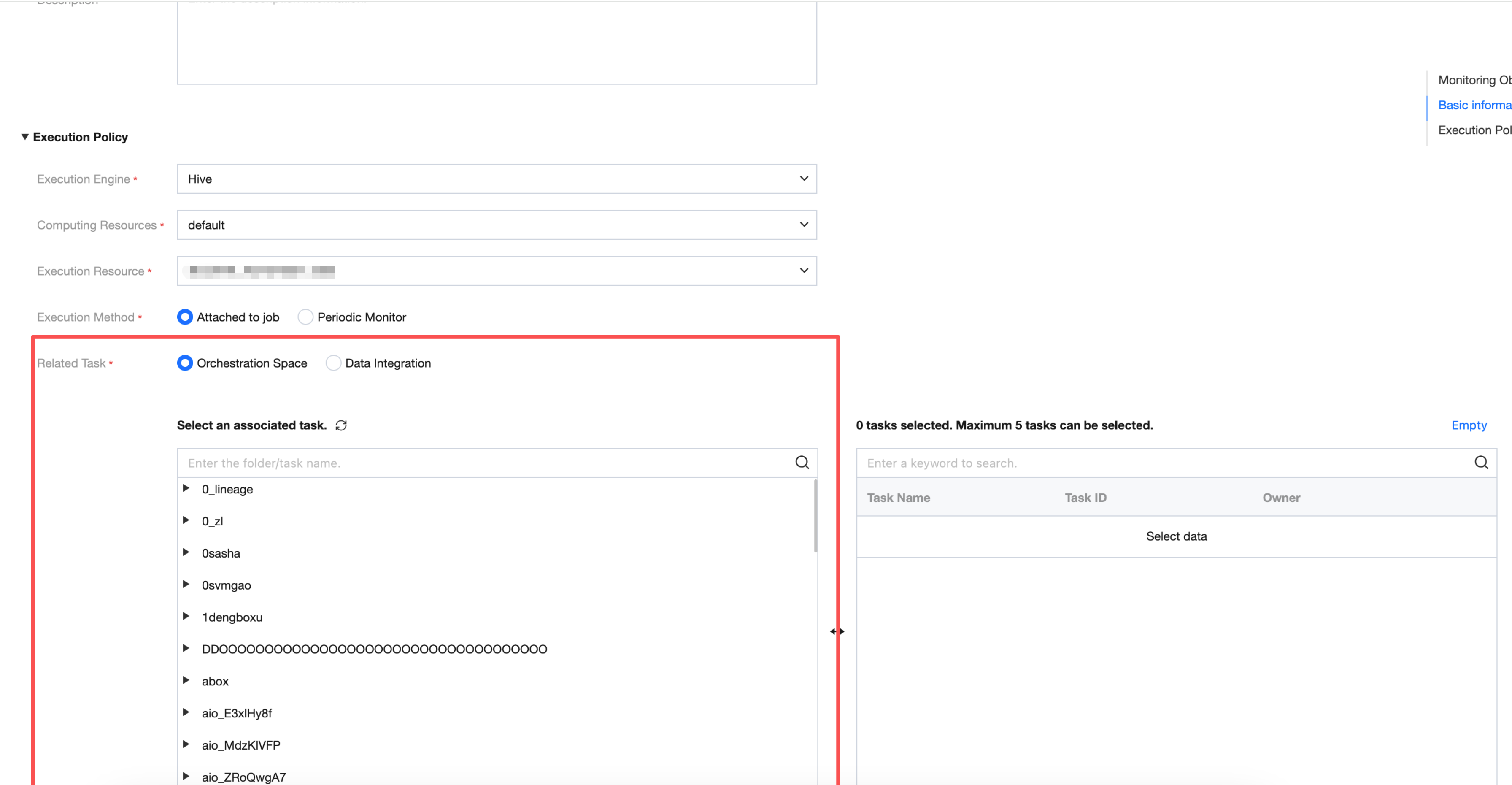Select the Periodic Monitor execution method

305,317
